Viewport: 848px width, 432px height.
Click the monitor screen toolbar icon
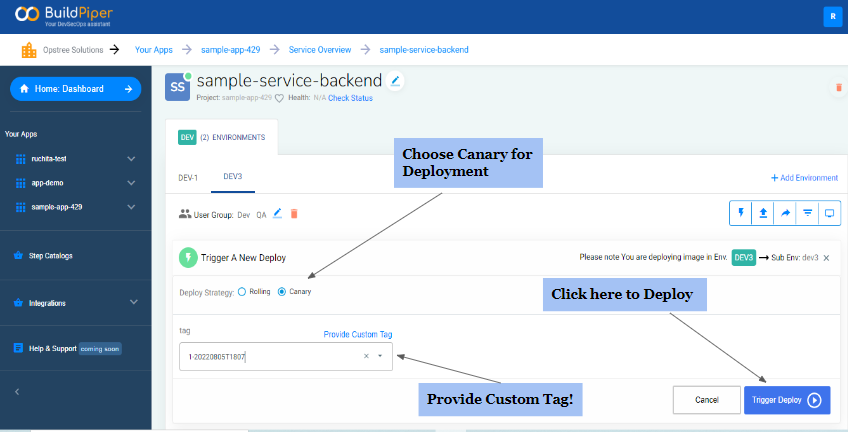click(x=830, y=213)
